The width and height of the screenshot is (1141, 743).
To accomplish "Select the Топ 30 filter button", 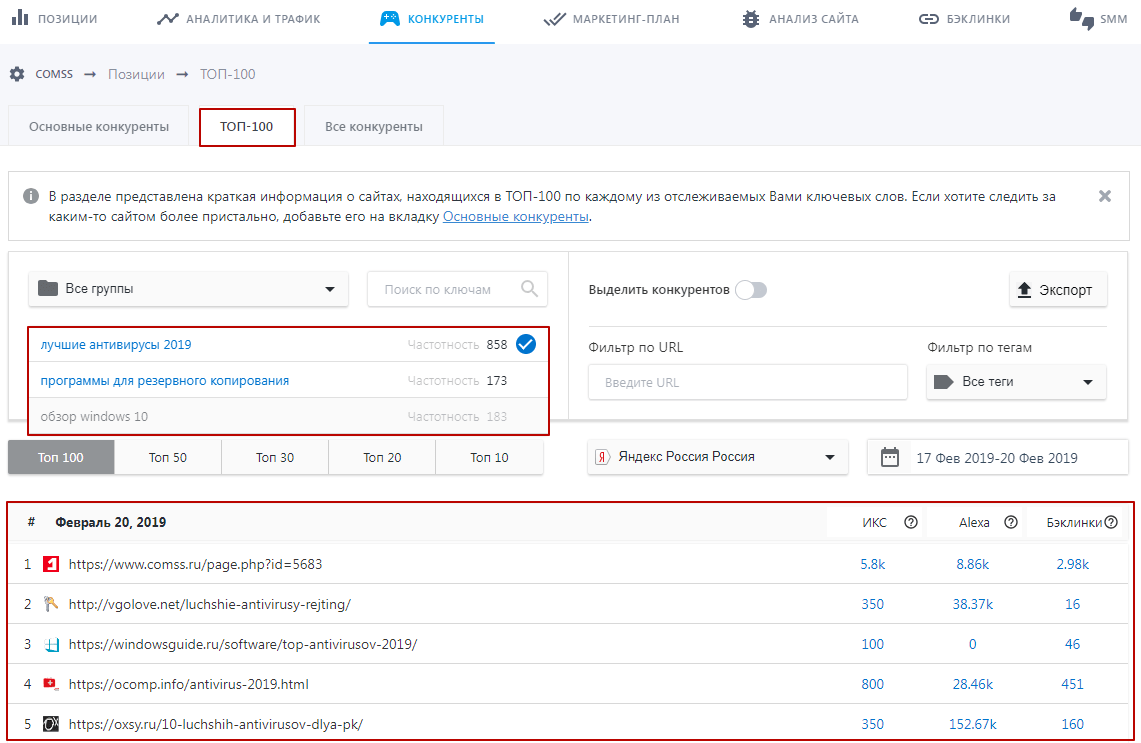I will coord(275,457).
